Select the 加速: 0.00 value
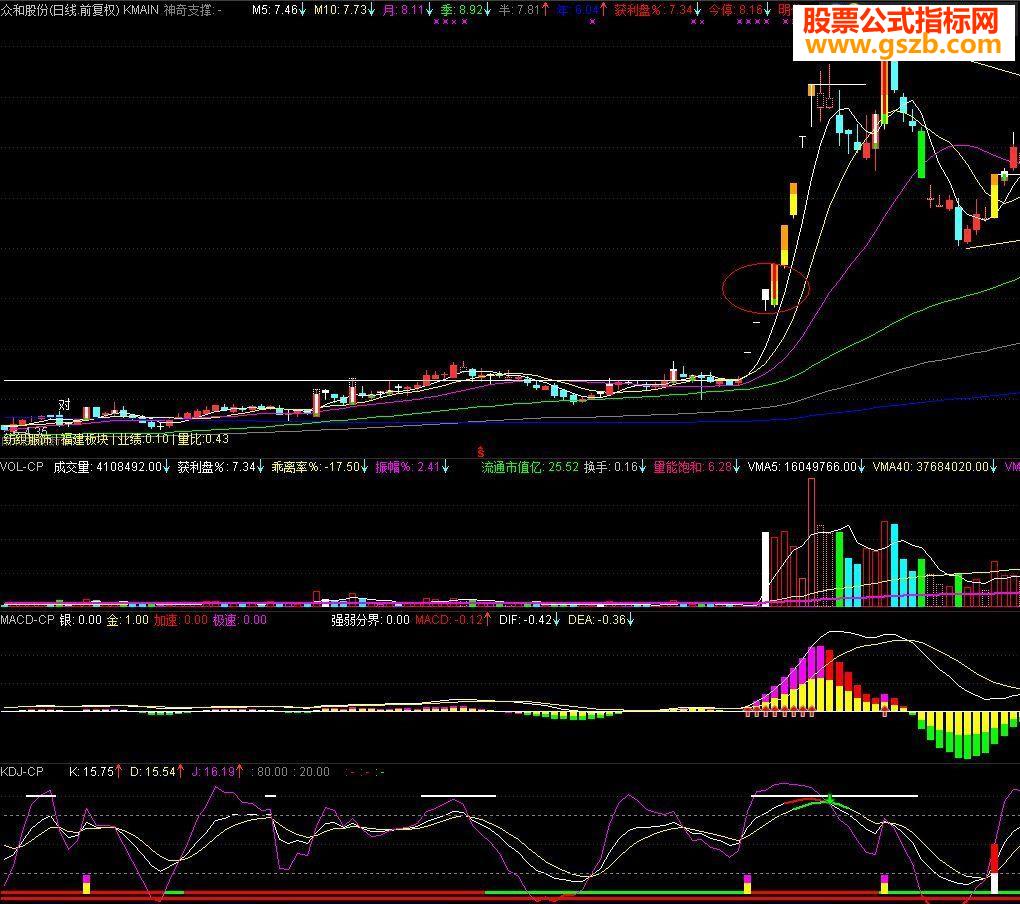The image size is (1020, 904). coord(181,620)
